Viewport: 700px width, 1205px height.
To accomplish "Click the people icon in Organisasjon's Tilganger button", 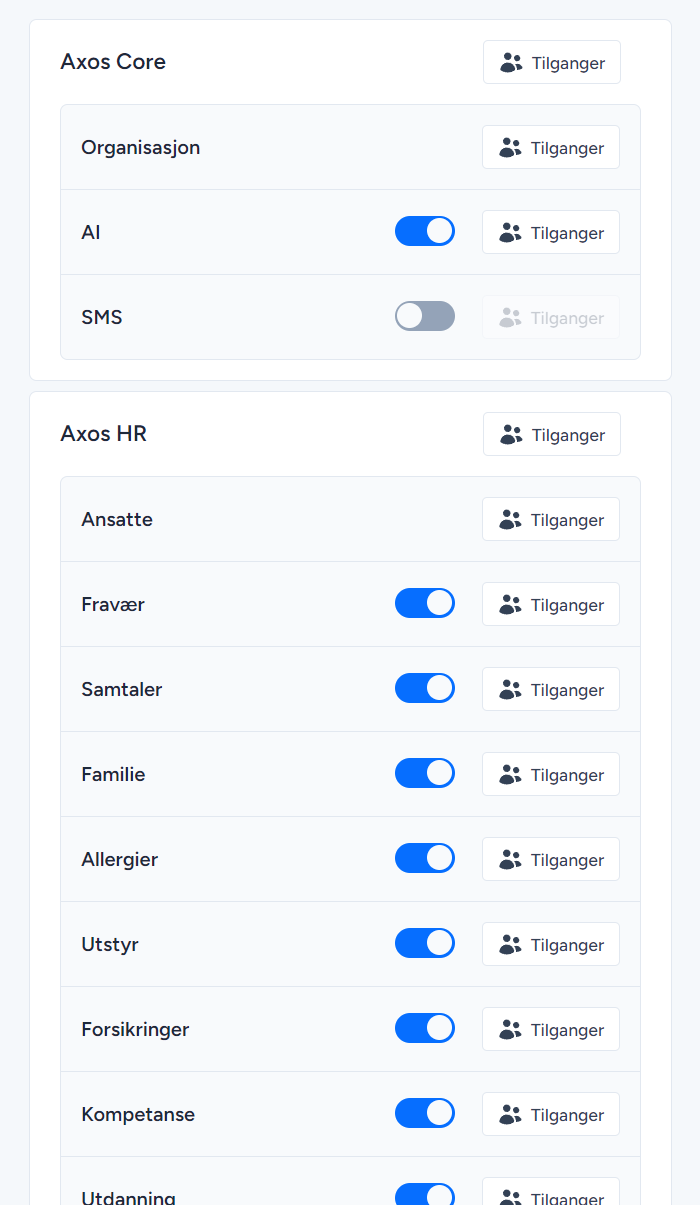I will pyautogui.click(x=510, y=147).
